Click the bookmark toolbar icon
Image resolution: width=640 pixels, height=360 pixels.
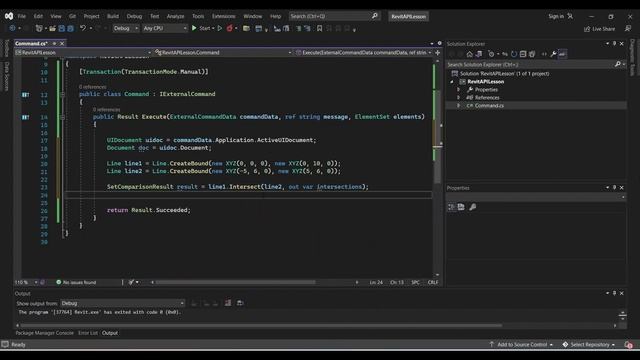(x=319, y=28)
